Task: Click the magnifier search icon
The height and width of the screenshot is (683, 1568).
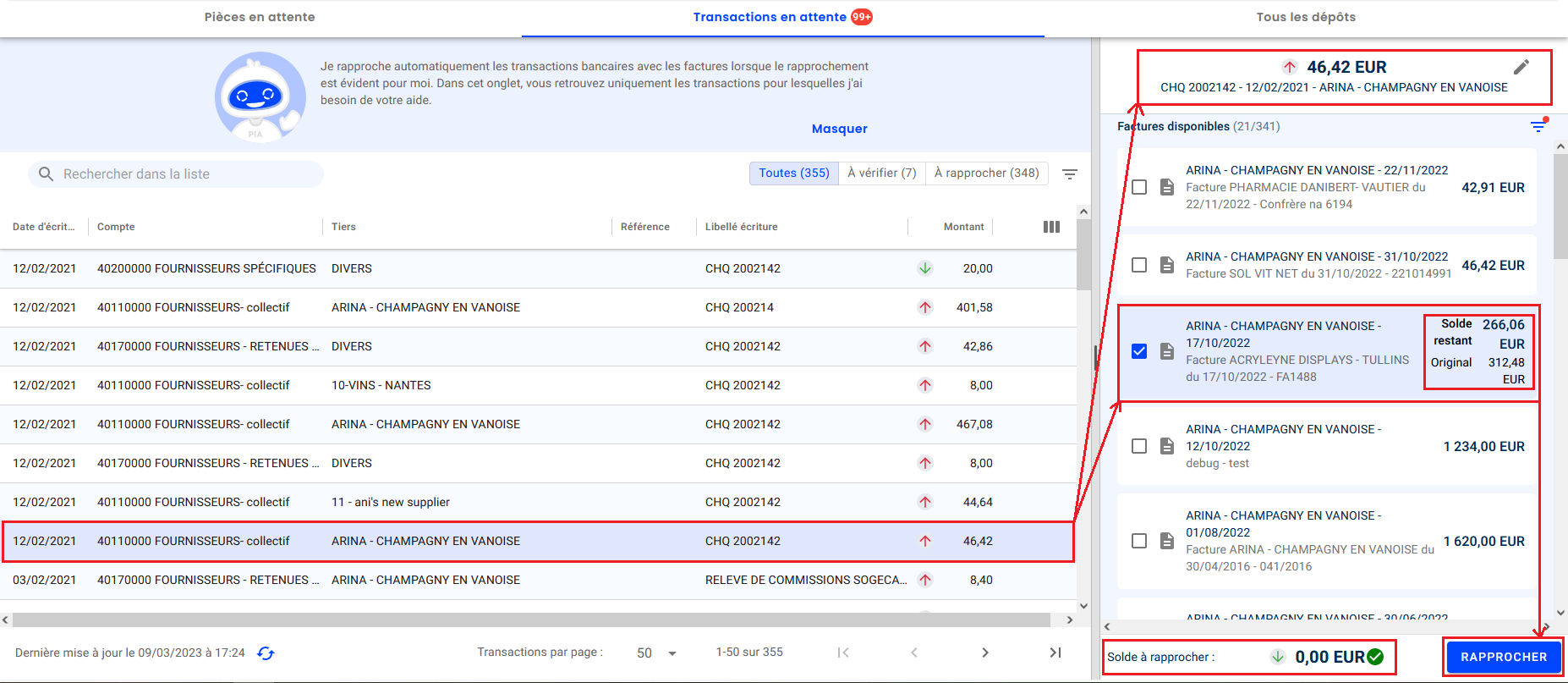Action: click(x=47, y=174)
